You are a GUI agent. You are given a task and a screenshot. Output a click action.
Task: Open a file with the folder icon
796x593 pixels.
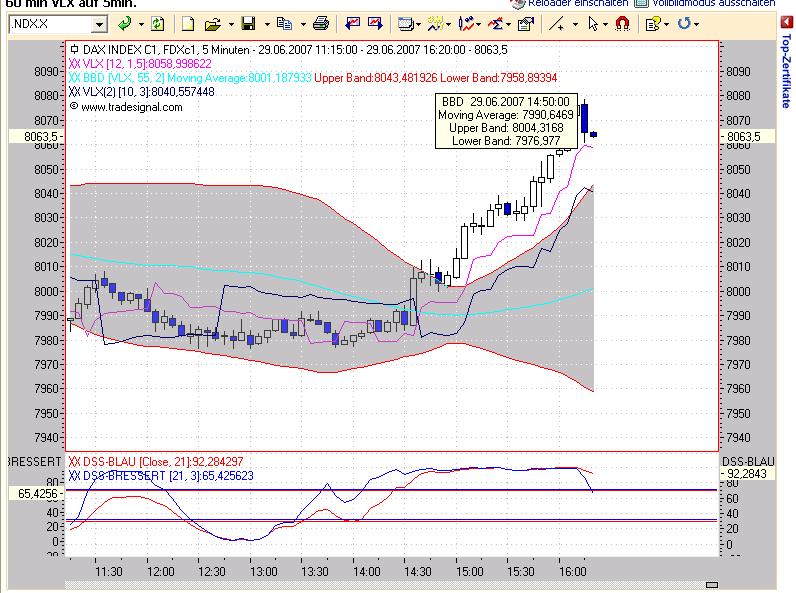(213, 24)
